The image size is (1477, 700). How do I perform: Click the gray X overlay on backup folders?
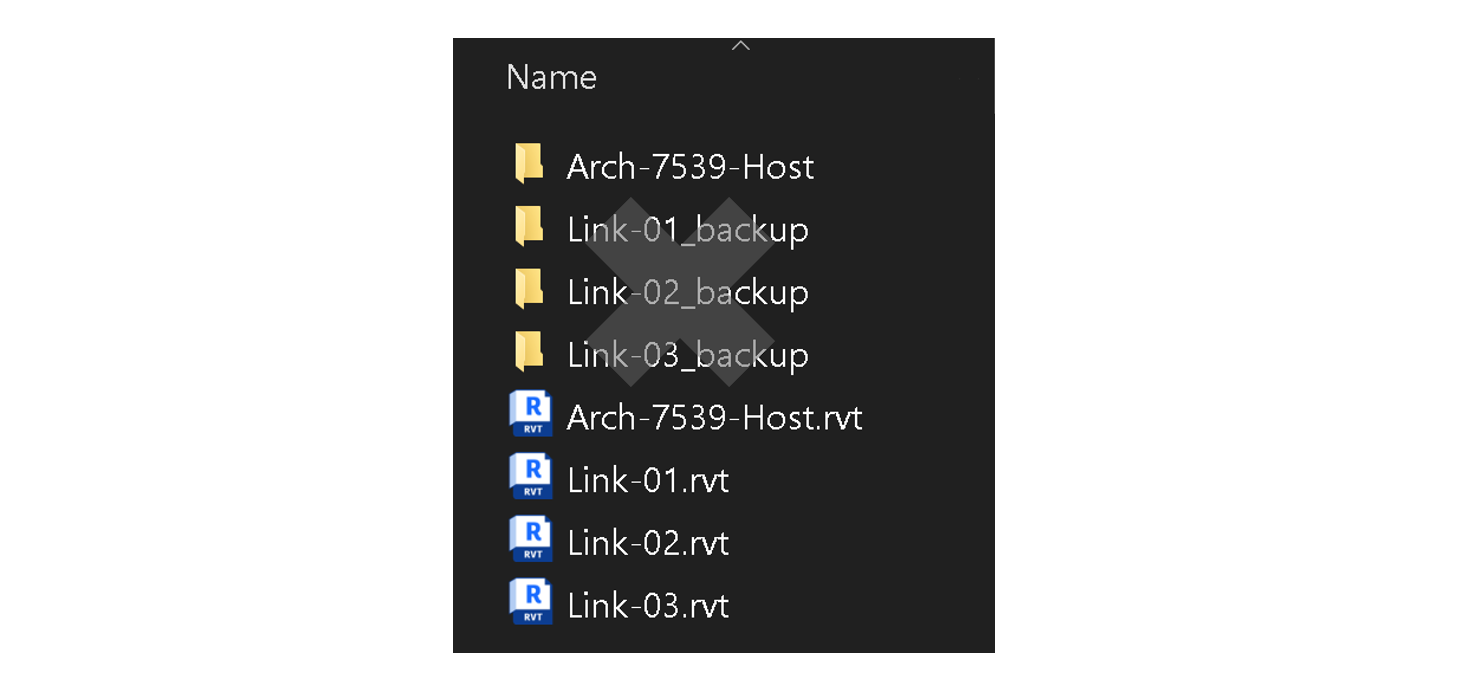tap(680, 292)
